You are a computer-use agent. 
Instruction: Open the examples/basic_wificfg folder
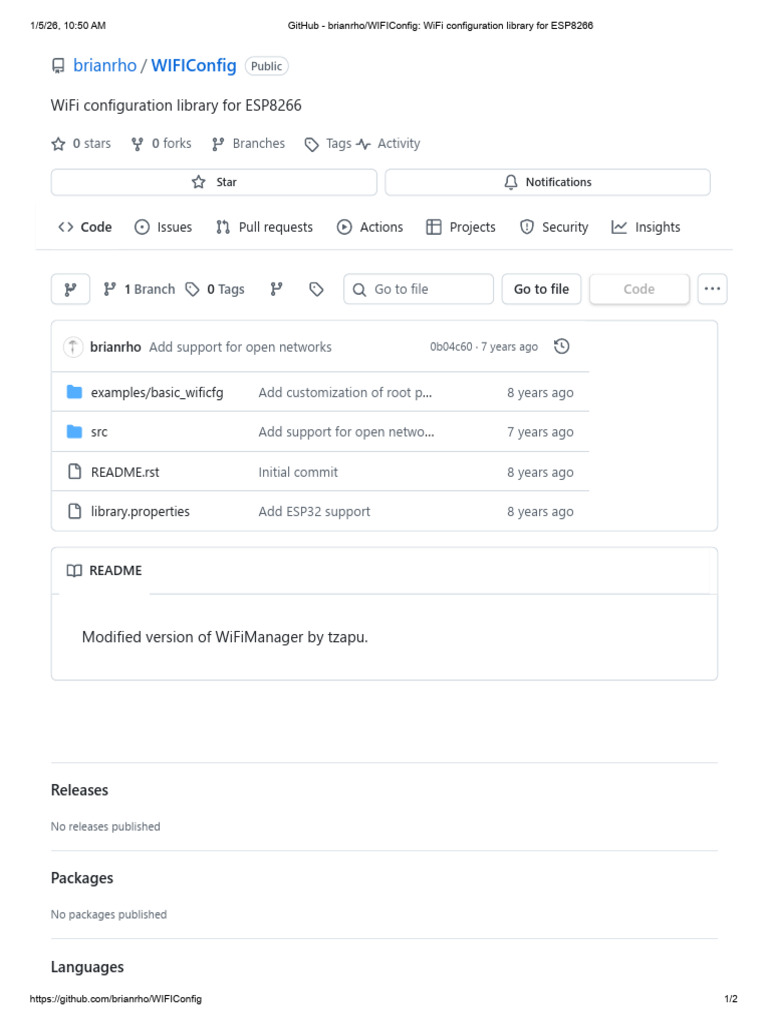coord(157,392)
